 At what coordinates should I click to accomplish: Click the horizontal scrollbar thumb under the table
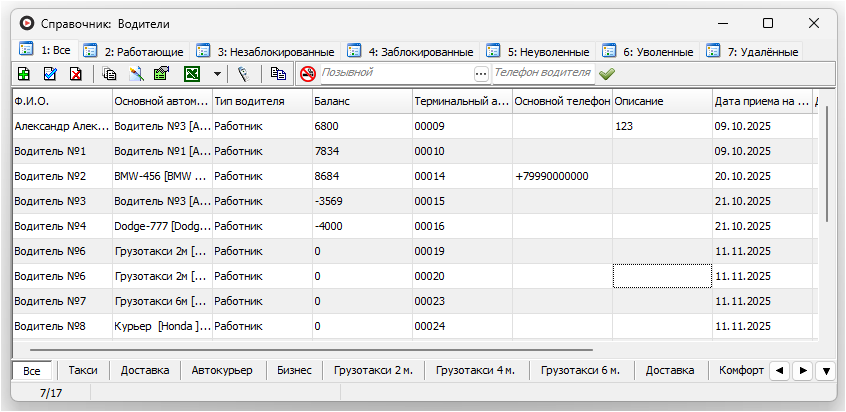(311, 349)
